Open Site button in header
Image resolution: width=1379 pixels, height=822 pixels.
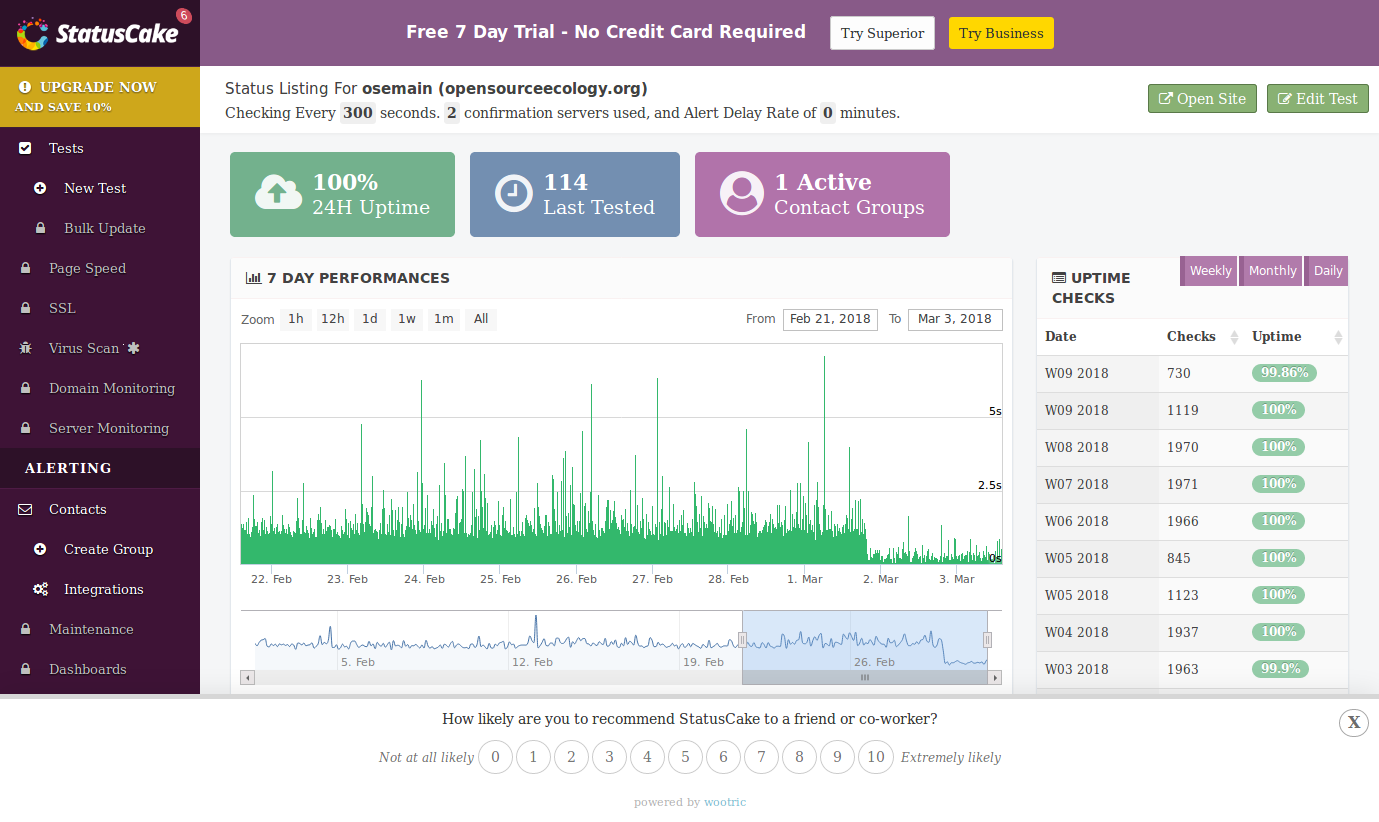click(x=1202, y=99)
